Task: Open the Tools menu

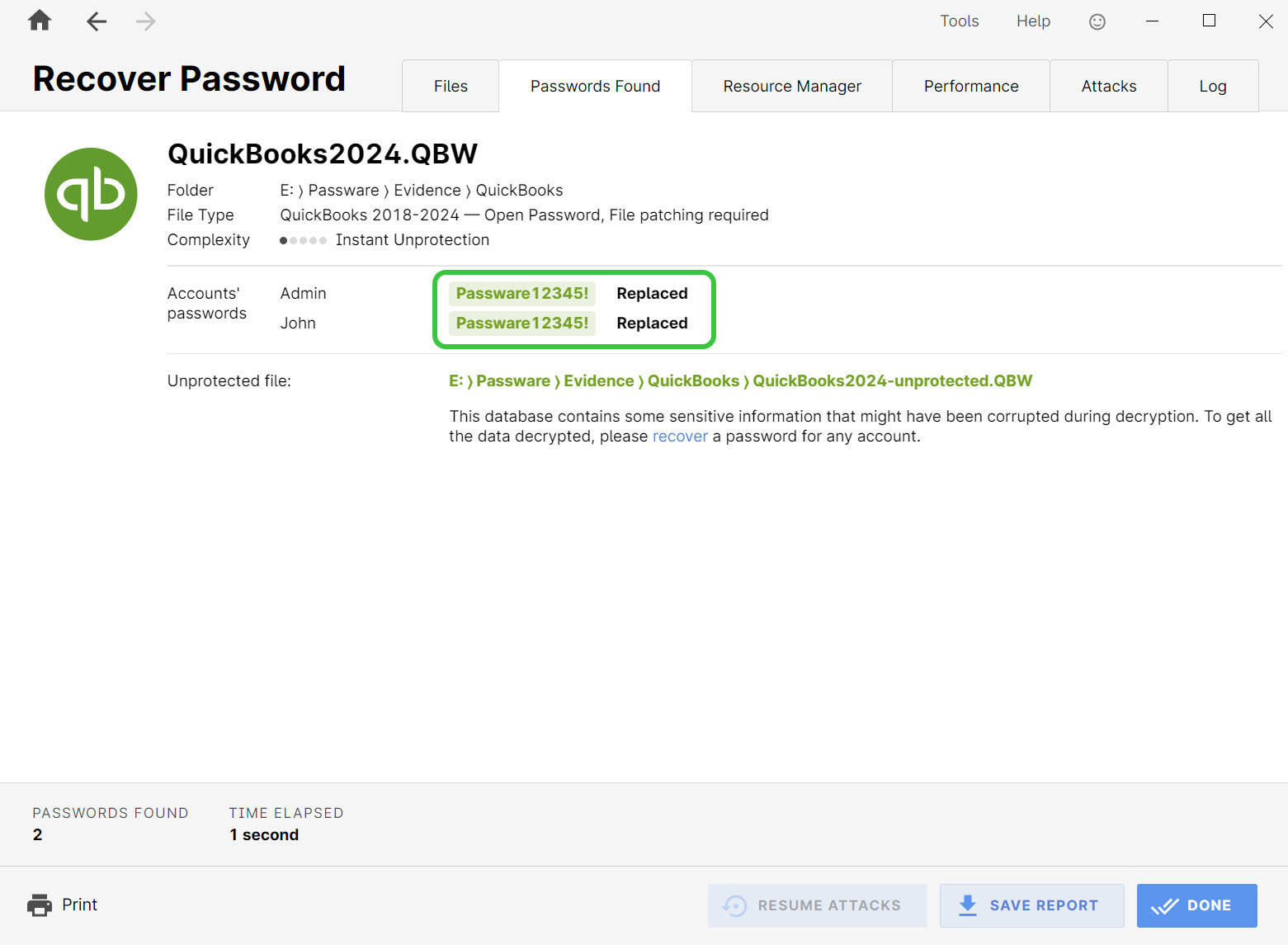Action: click(959, 21)
